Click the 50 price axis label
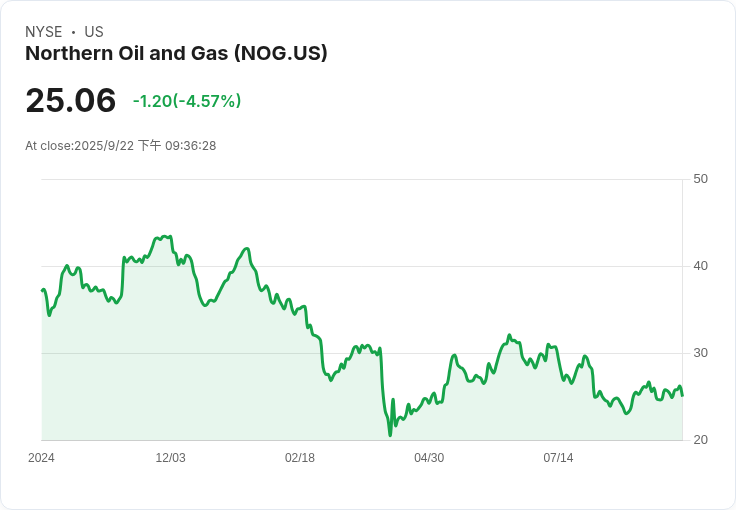The image size is (736, 510). pyautogui.click(x=700, y=179)
